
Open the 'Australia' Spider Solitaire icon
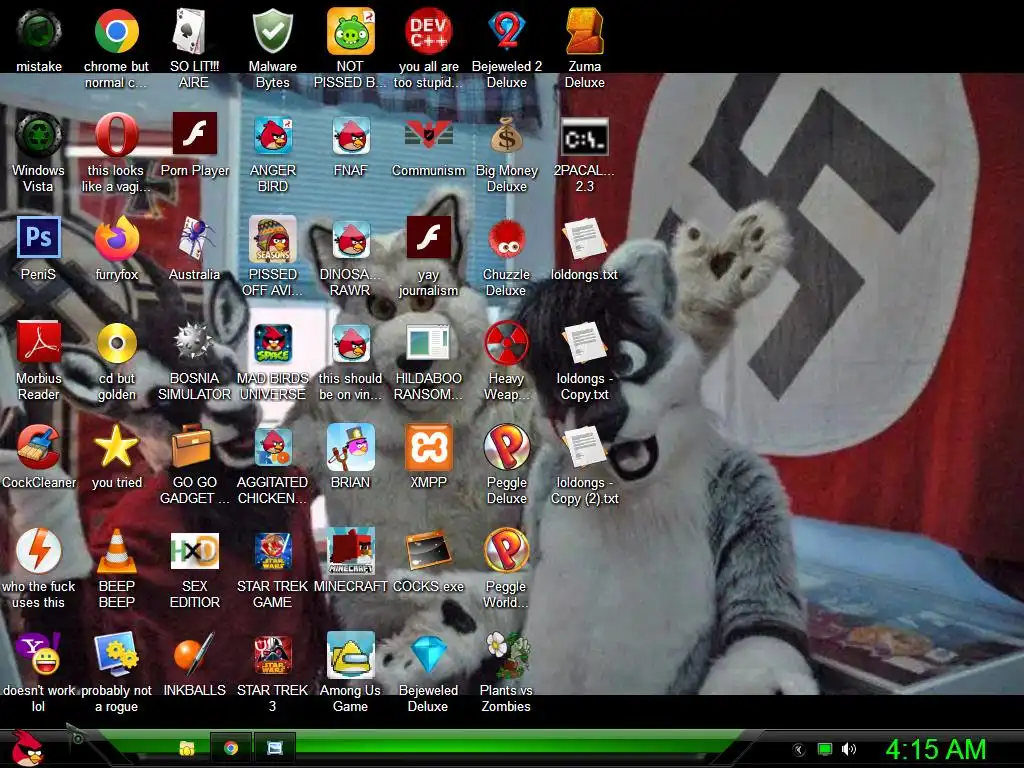194,238
